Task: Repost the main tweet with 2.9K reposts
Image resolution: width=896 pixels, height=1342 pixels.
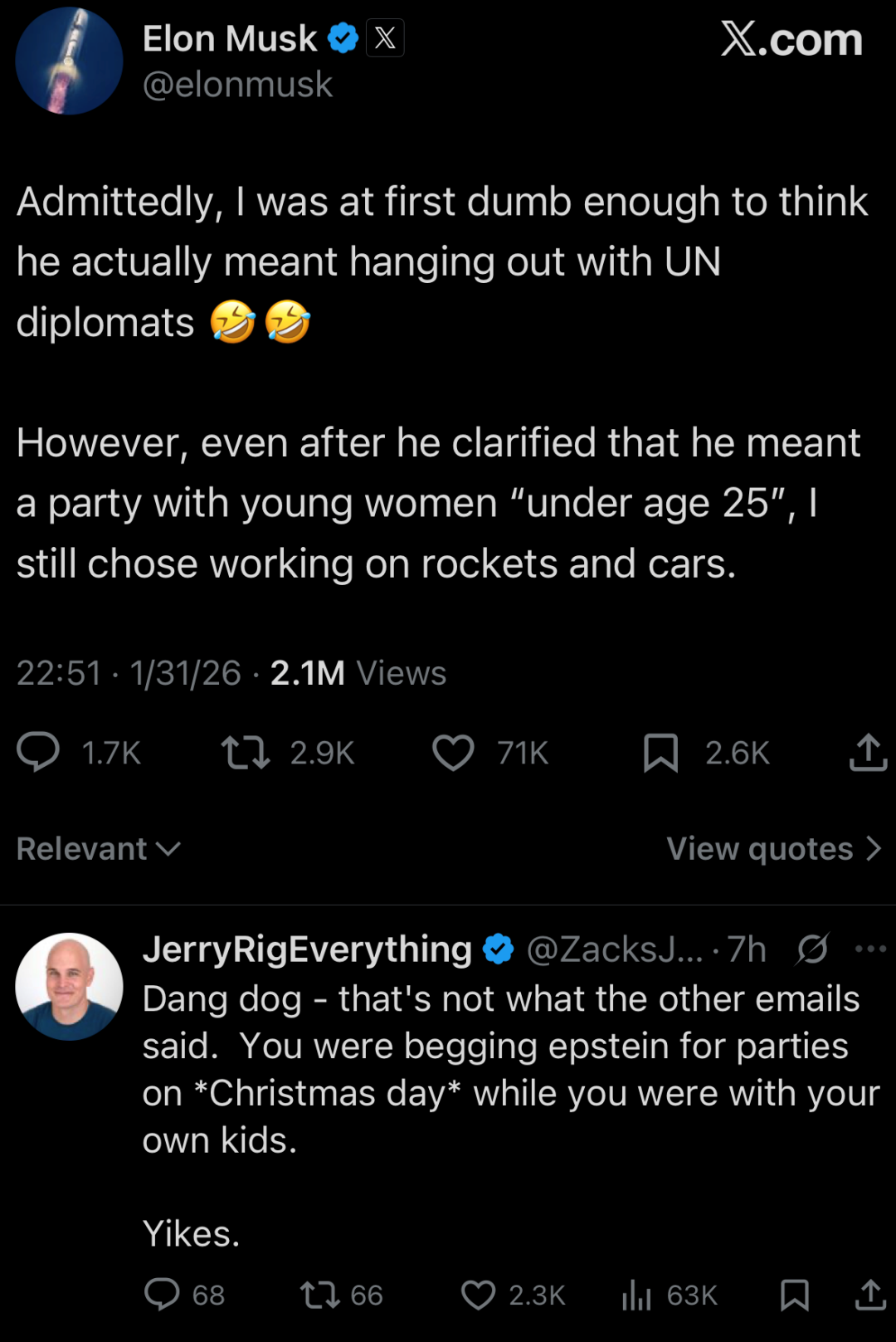Action: point(246,753)
